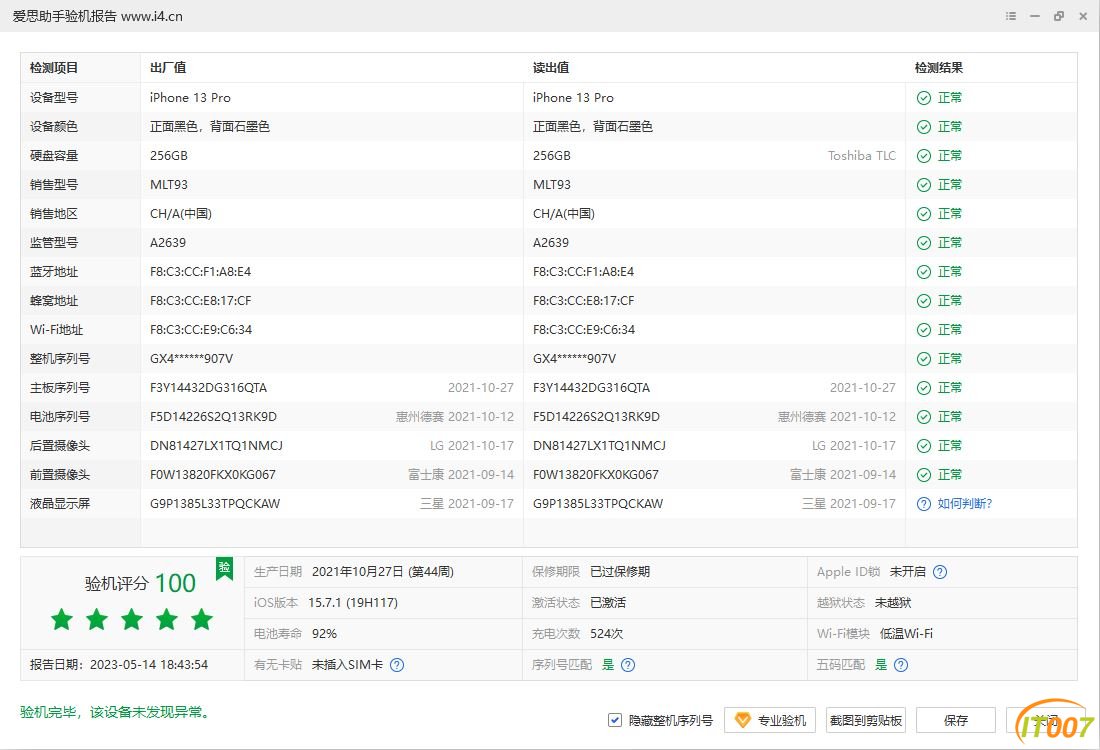Close the report window with X
The height and width of the screenshot is (750, 1100).
1082,15
